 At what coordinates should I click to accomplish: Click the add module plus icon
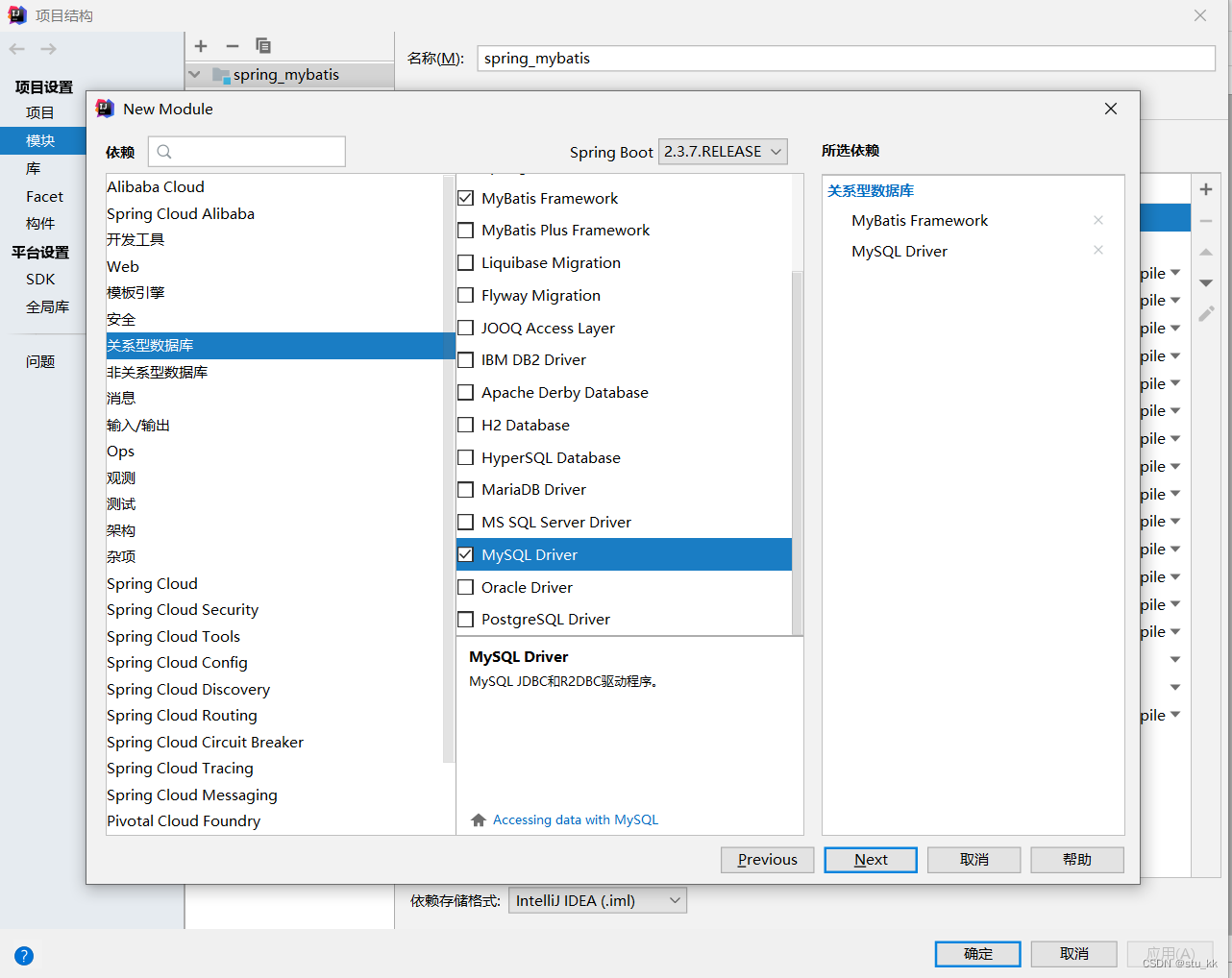click(x=201, y=46)
